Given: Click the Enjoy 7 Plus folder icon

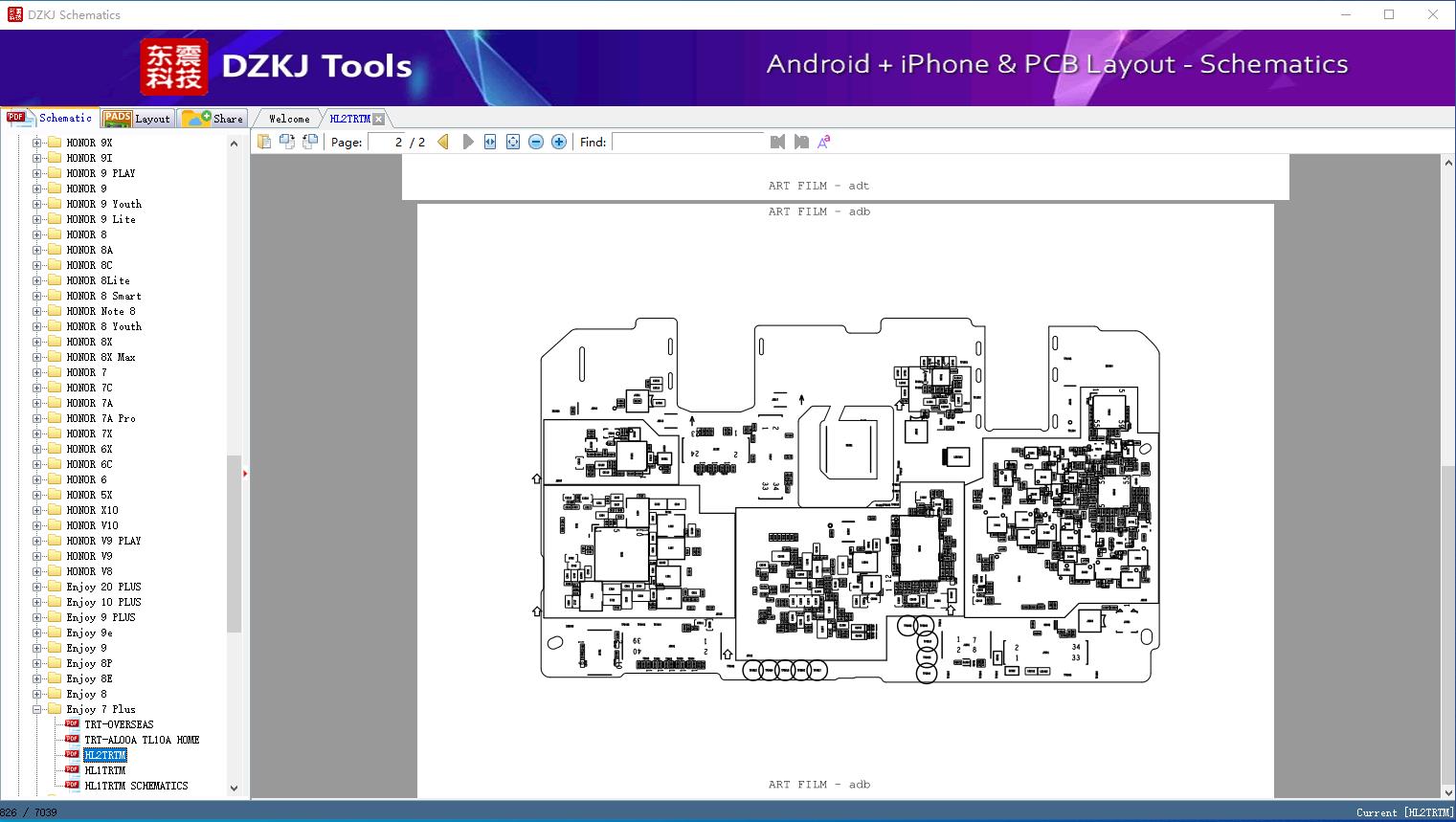Looking at the screenshot, I should [x=55, y=709].
